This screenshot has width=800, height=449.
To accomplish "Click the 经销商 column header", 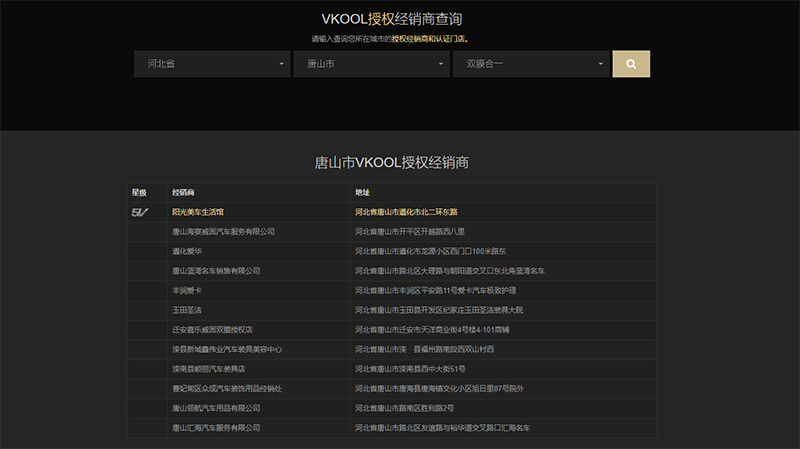I will click(x=183, y=192).
